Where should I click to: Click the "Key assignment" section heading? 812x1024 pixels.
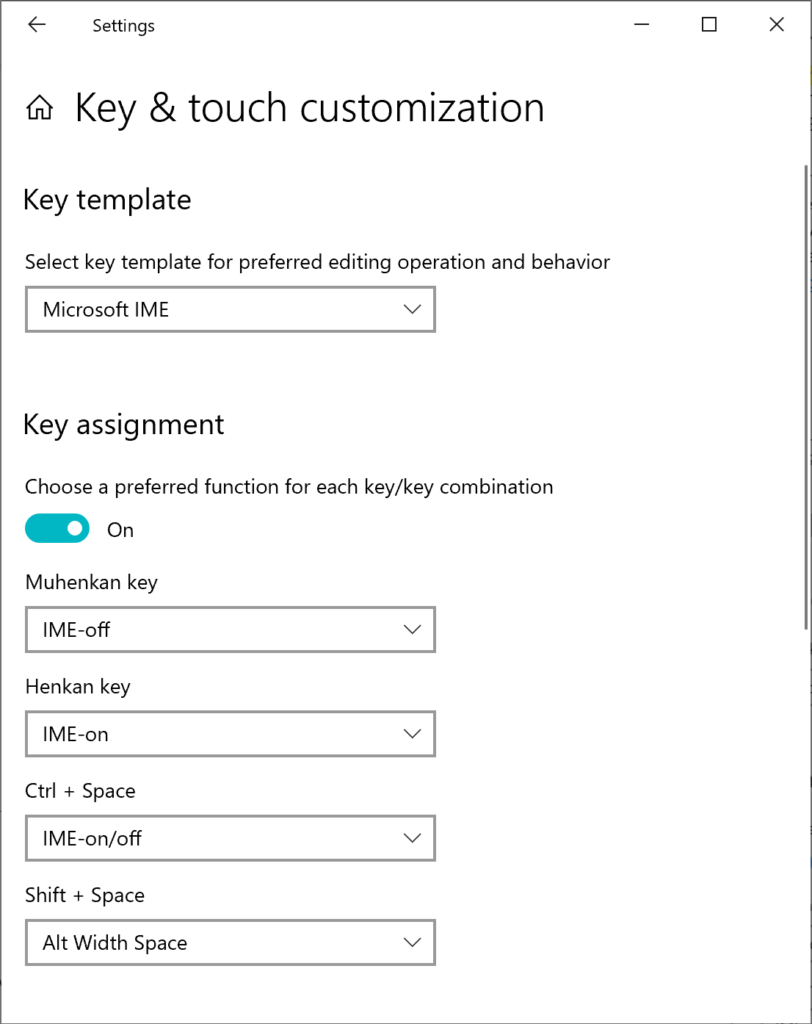pos(124,424)
